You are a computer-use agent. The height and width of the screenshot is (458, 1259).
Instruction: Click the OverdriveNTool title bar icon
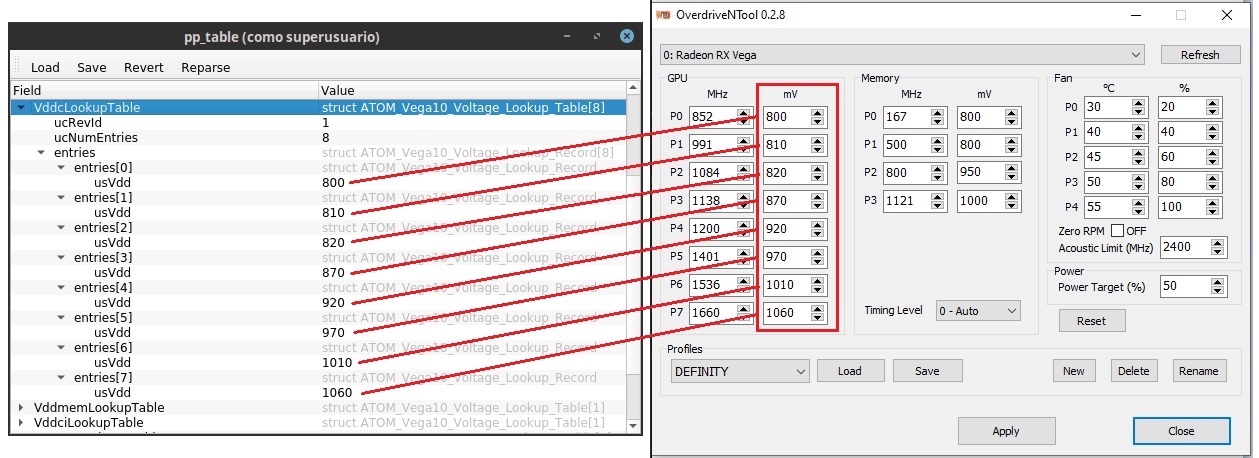coord(662,15)
